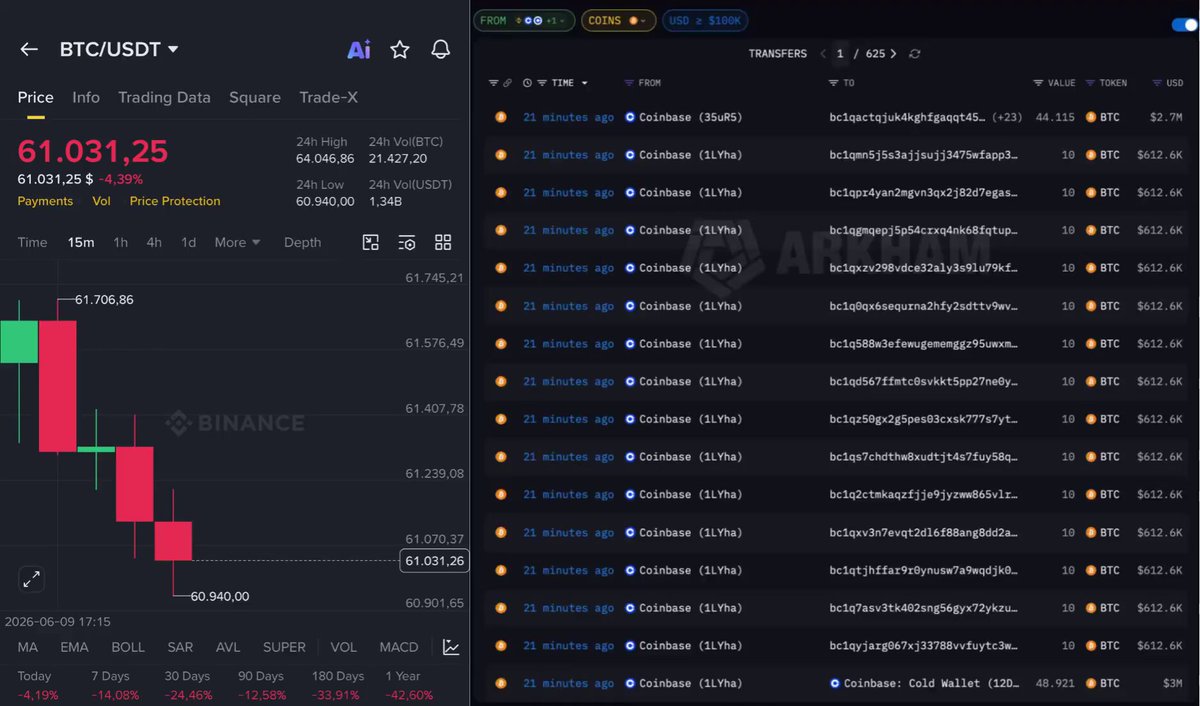Click the Coinbase logo on the Cold Wallet row
The height and width of the screenshot is (706, 1200).
point(835,683)
